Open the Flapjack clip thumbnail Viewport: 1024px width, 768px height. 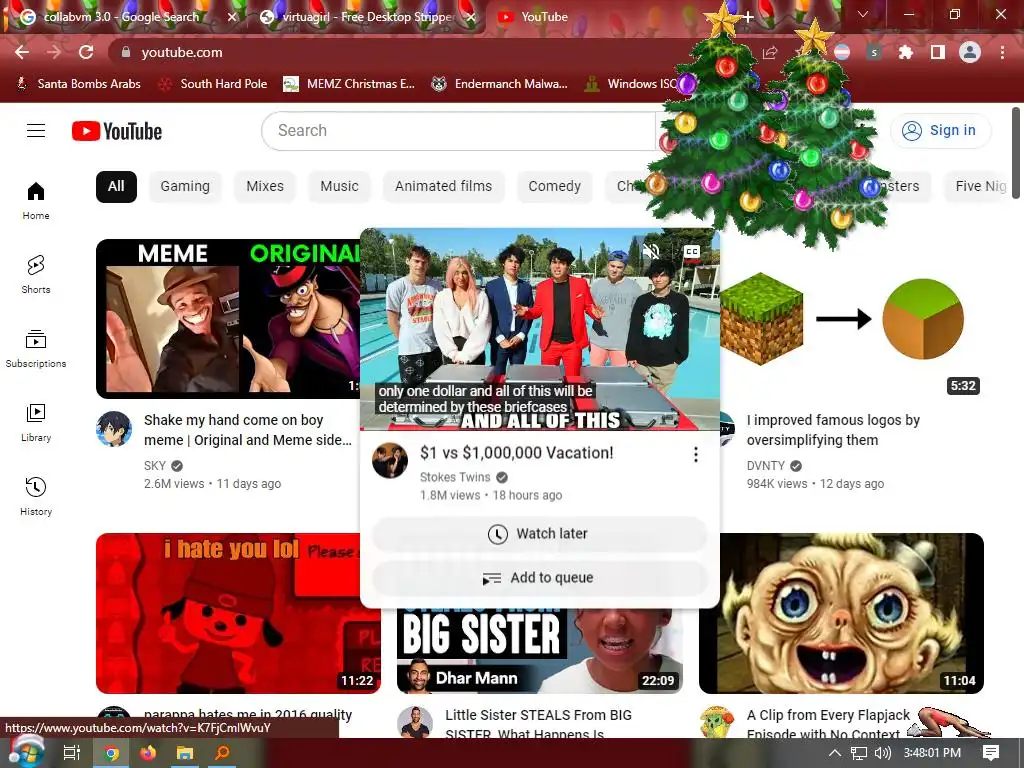(x=841, y=613)
